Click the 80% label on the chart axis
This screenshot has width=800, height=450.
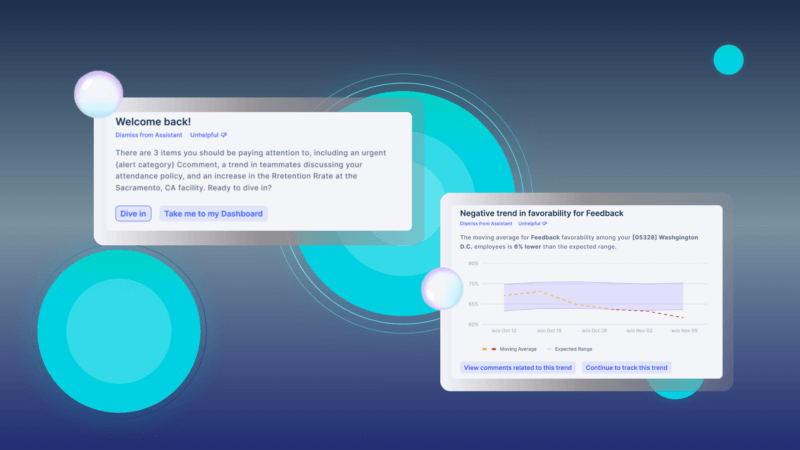point(473,264)
